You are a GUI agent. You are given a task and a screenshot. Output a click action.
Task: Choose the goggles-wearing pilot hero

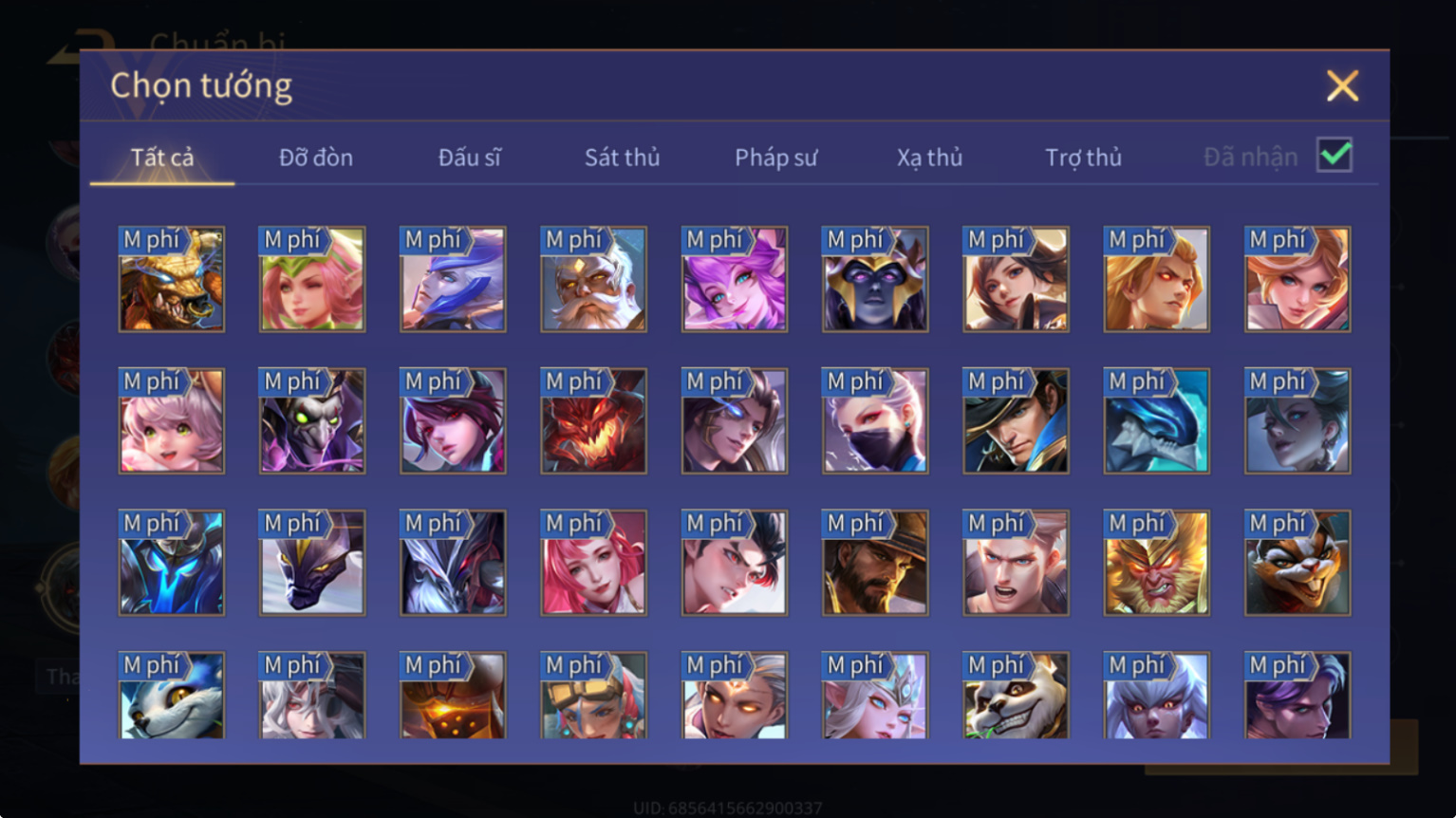593,696
